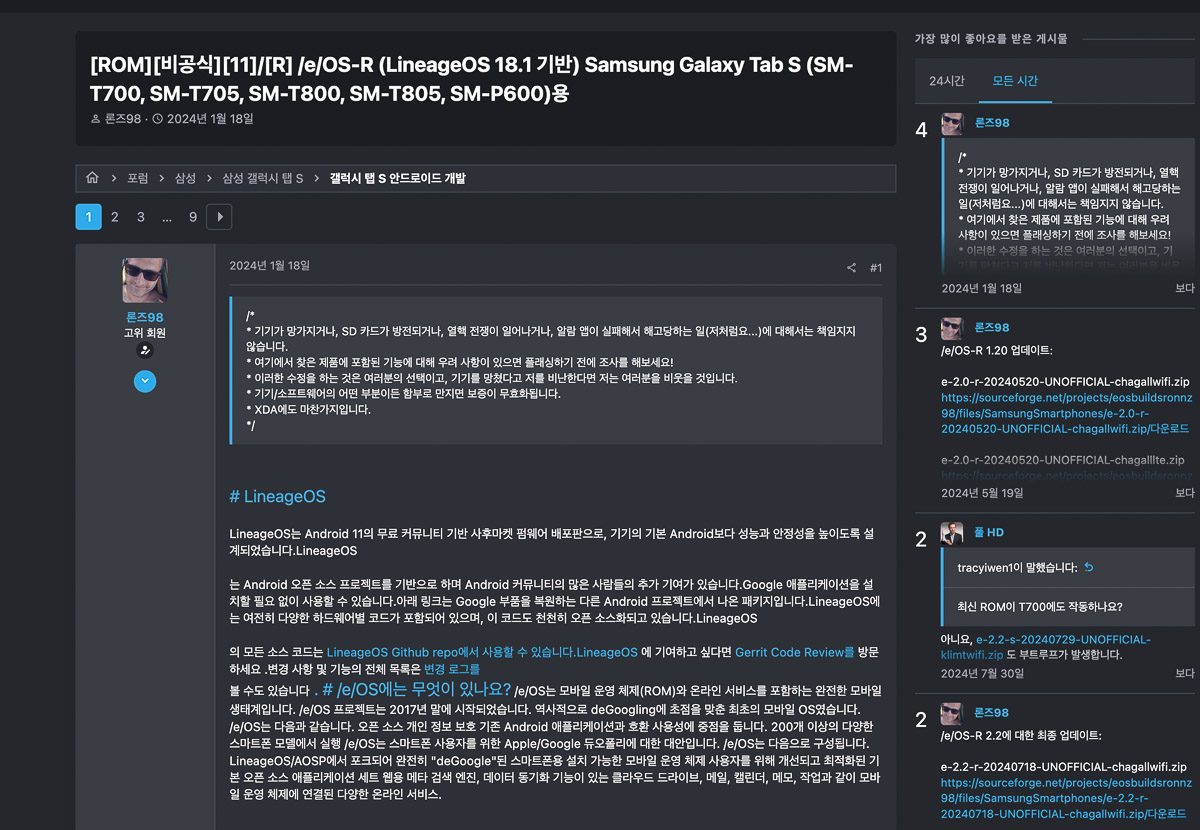
Task: Click clock icon beside 2024년 1월 18일
Action: click(x=157, y=119)
